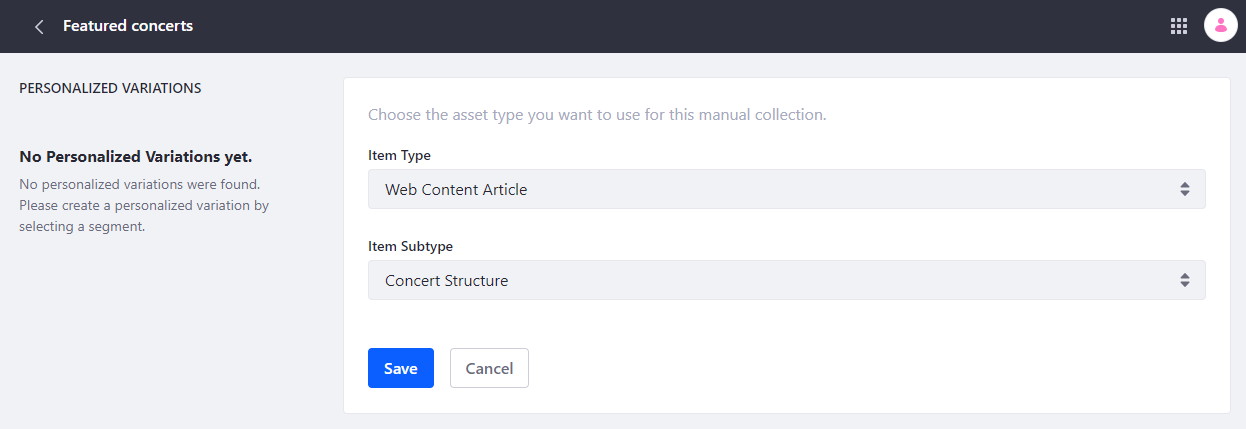Image resolution: width=1246 pixels, height=429 pixels.
Task: Open the user avatar account menu
Action: [x=1220, y=26]
